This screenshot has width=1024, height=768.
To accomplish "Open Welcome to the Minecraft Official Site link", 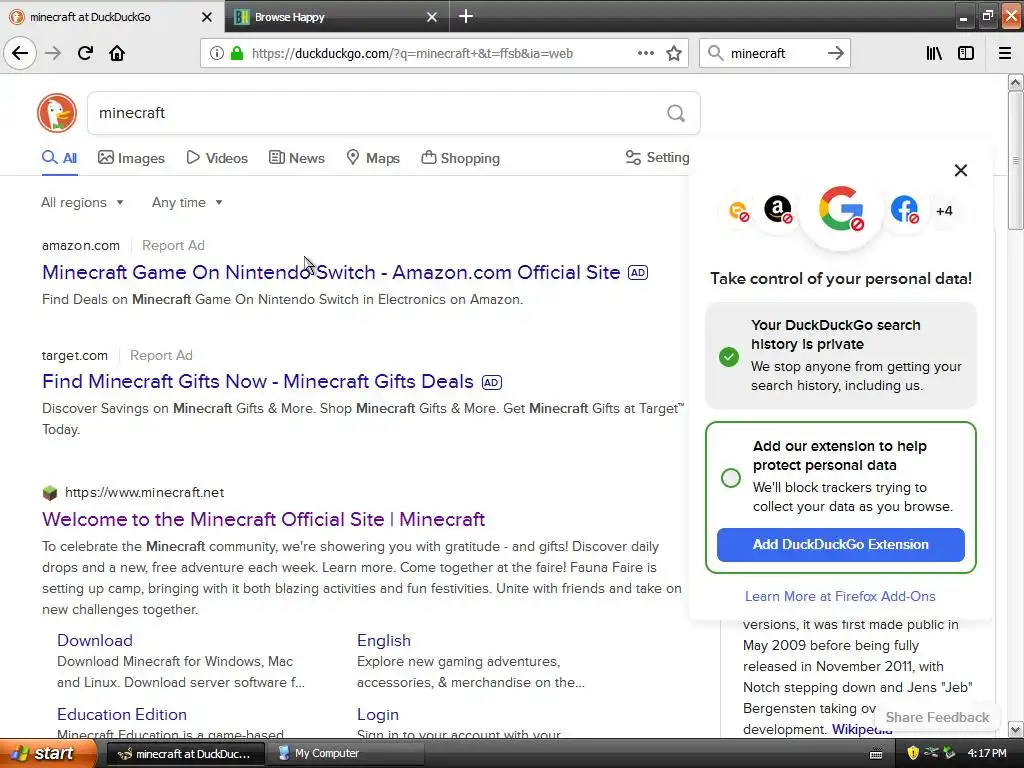I will tap(263, 519).
